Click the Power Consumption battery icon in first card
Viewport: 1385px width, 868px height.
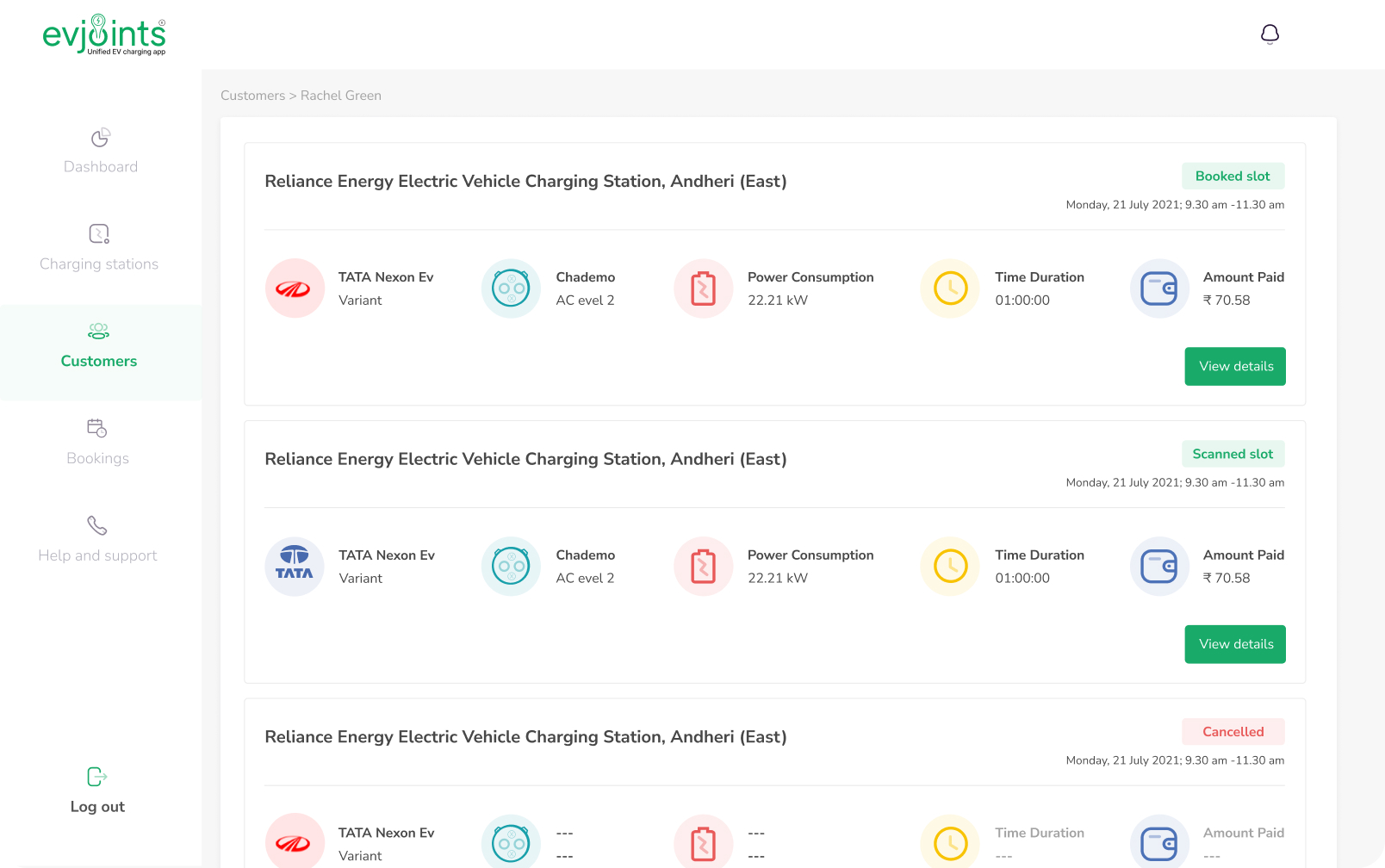(x=704, y=288)
